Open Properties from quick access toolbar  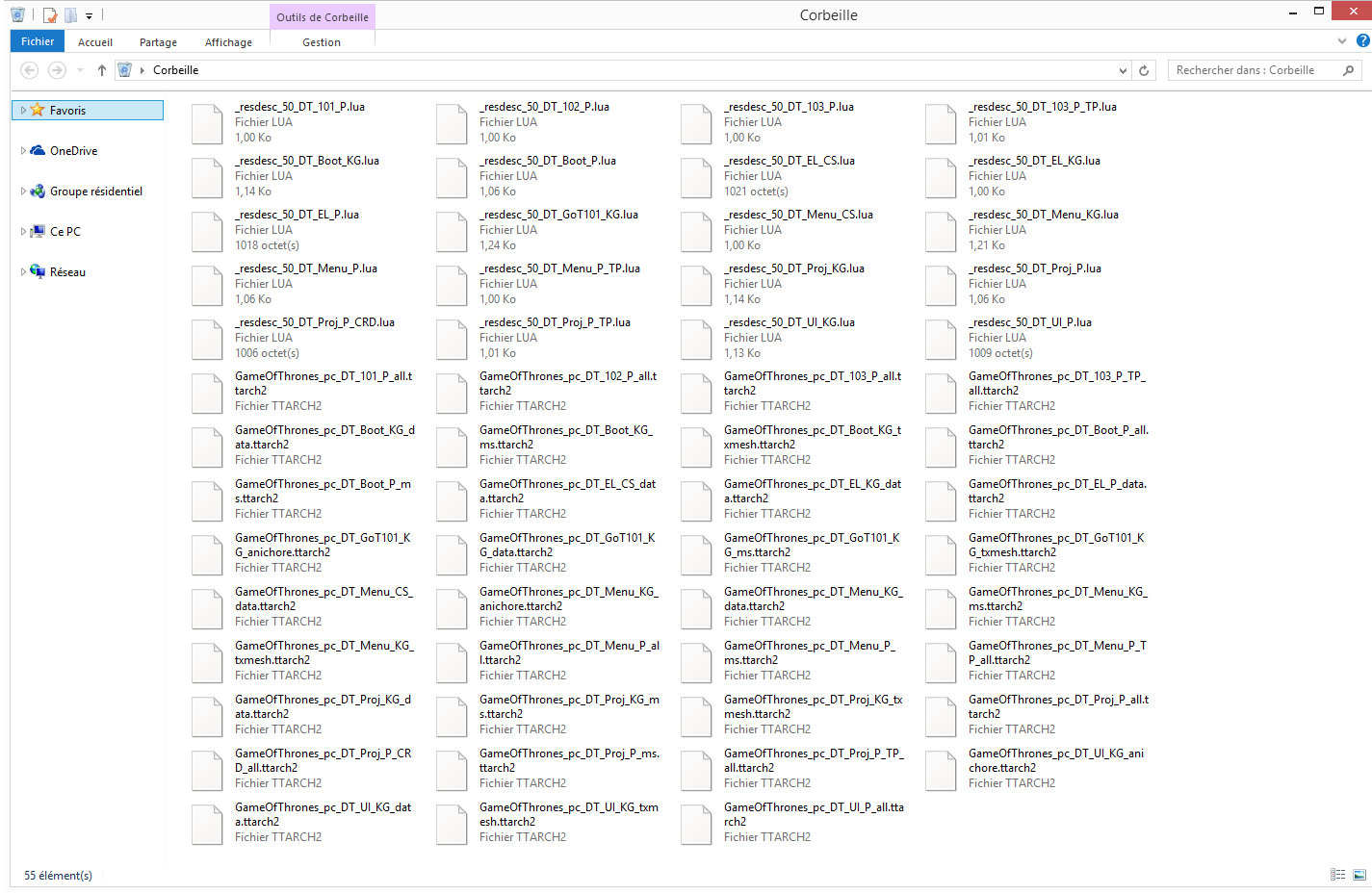pos(50,15)
